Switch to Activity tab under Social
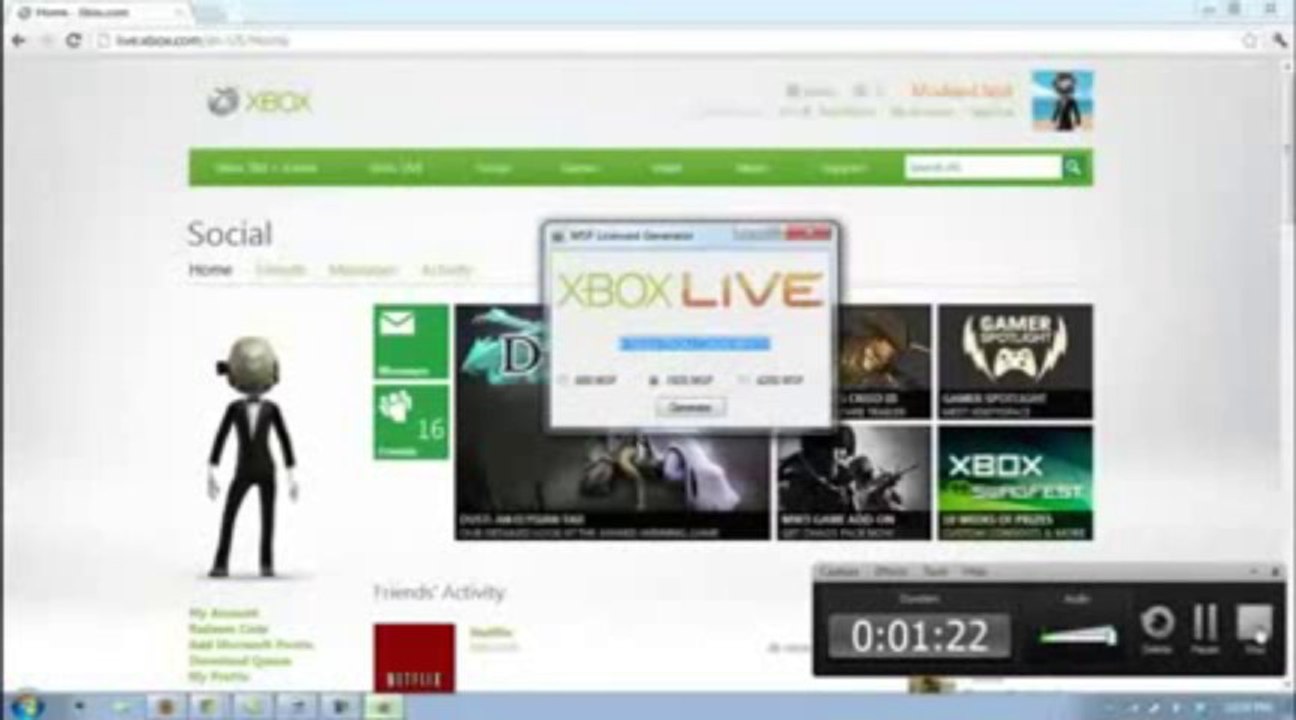The image size is (1296, 720). click(446, 270)
